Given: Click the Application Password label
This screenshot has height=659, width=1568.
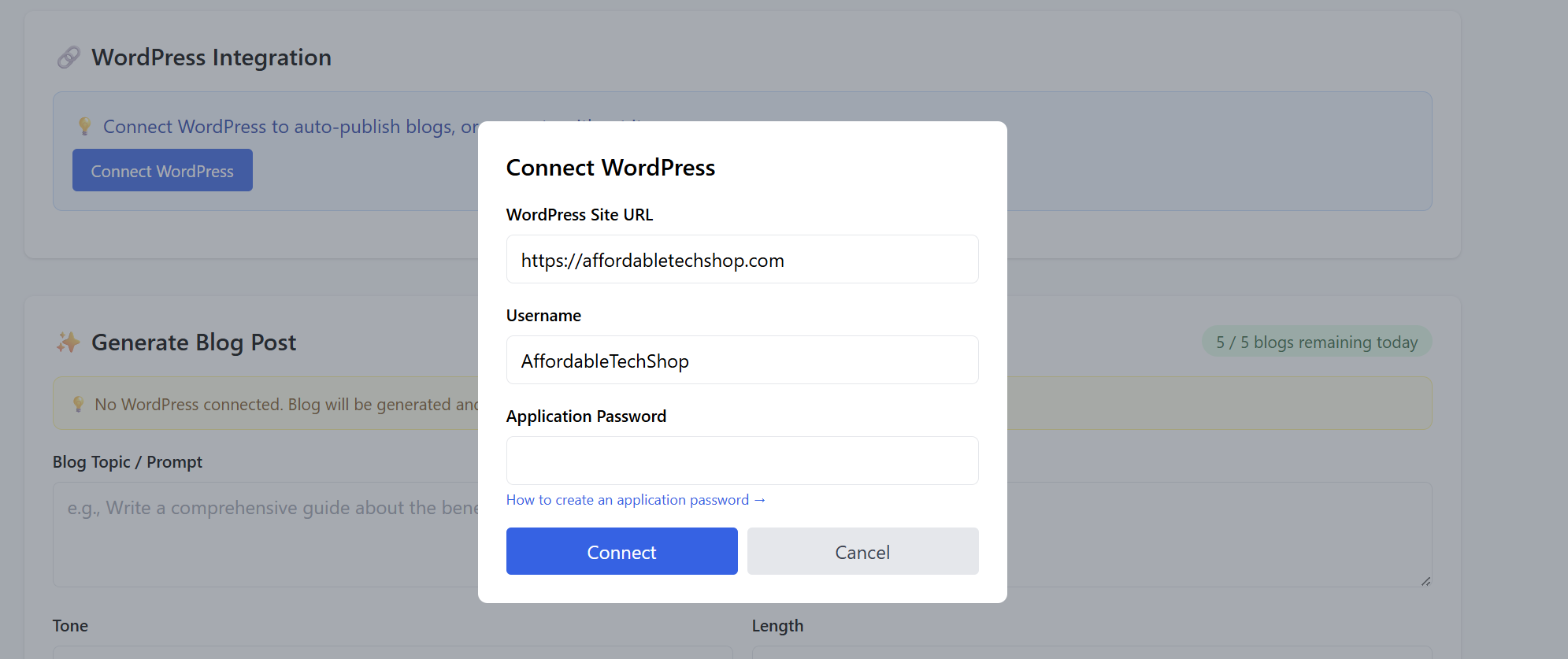Looking at the screenshot, I should 586,417.
